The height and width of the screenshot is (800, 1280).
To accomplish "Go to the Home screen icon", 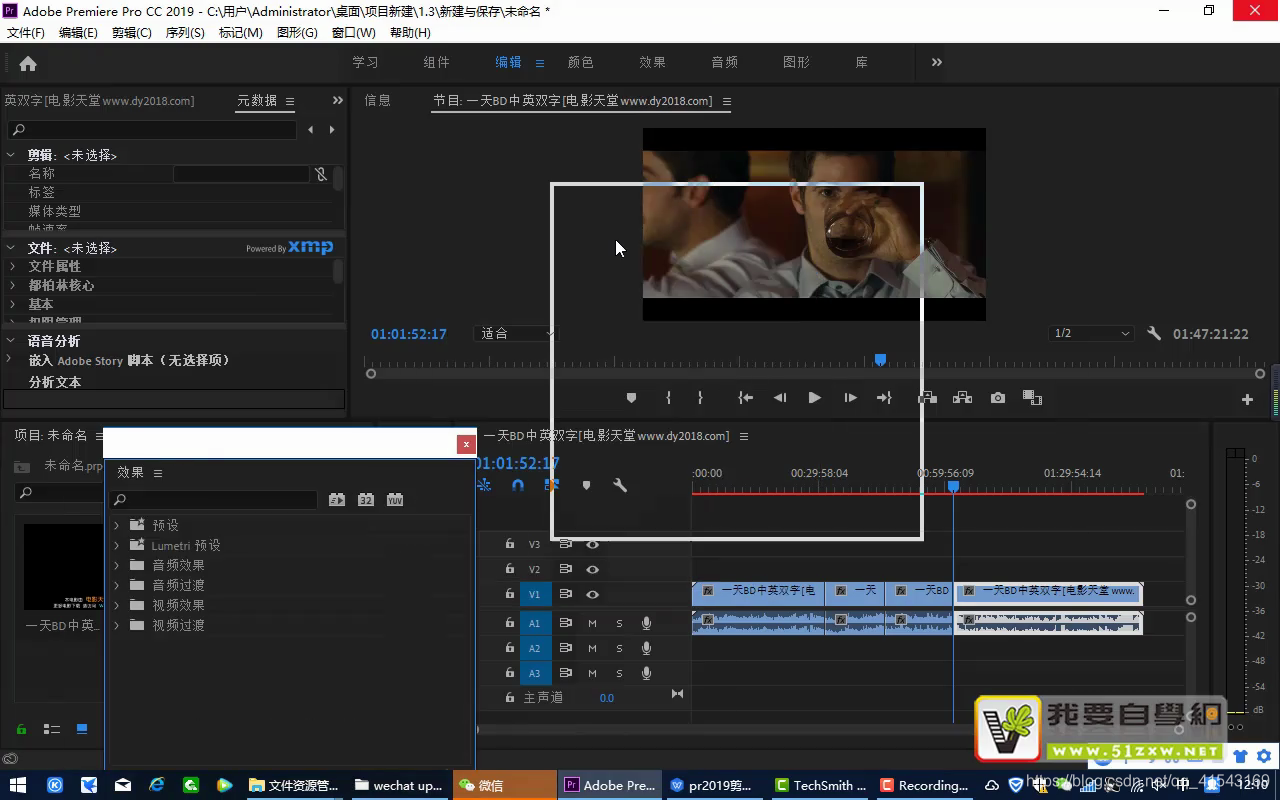I will coord(28,63).
